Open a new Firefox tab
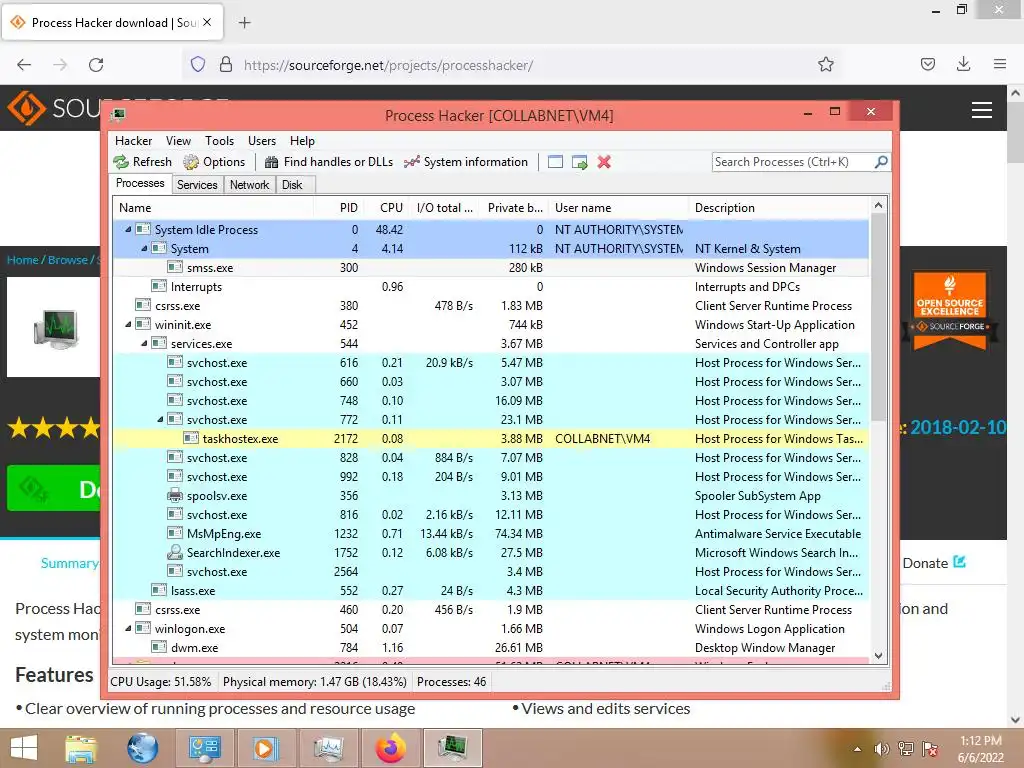Viewport: 1024px width, 768px height. 244,23
